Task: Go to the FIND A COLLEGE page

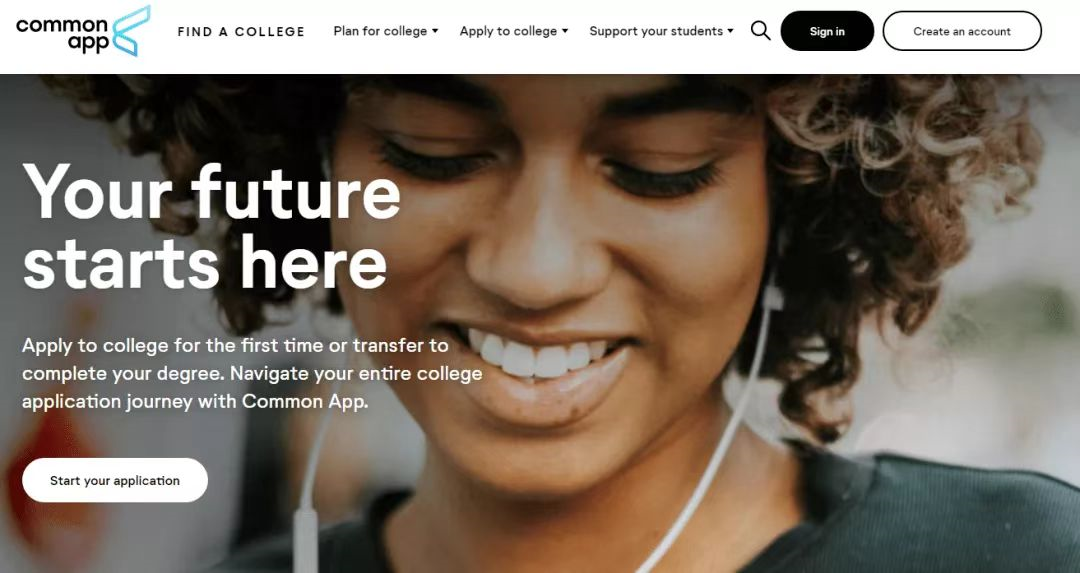Action: [x=241, y=32]
